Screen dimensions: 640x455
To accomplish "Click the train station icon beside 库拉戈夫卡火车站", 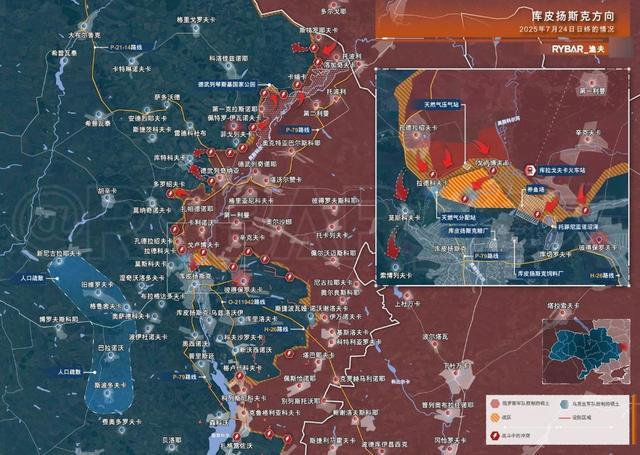I will [530, 170].
